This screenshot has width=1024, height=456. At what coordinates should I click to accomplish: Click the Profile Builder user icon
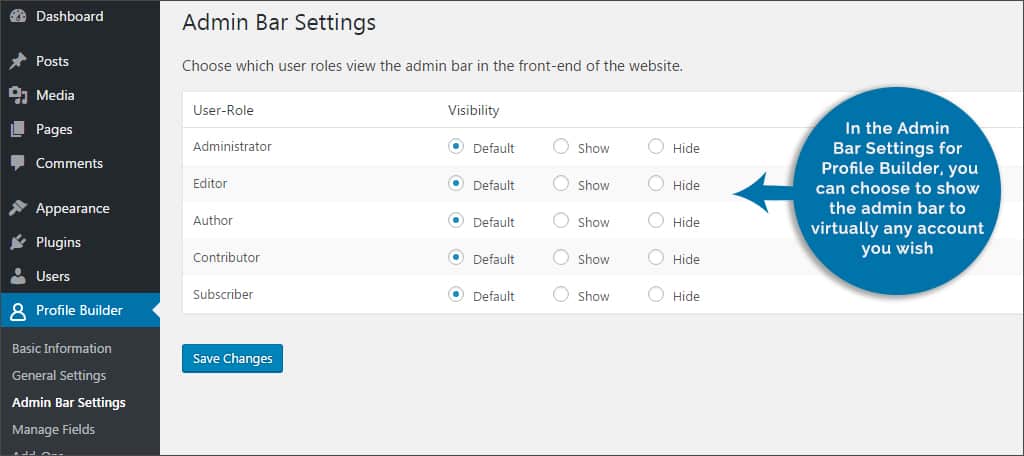tap(18, 311)
